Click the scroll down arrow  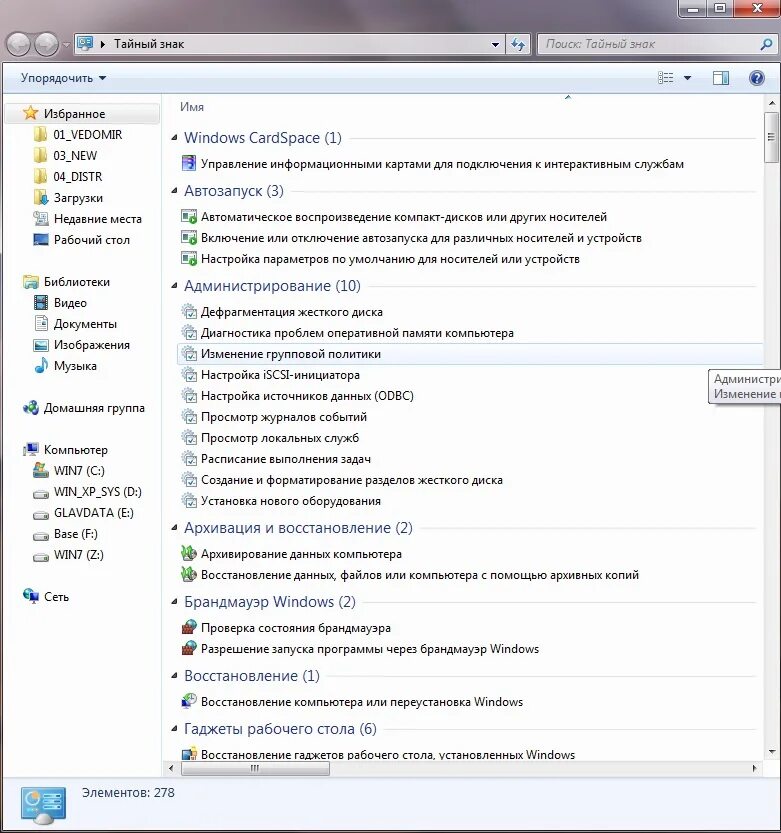pos(771,752)
